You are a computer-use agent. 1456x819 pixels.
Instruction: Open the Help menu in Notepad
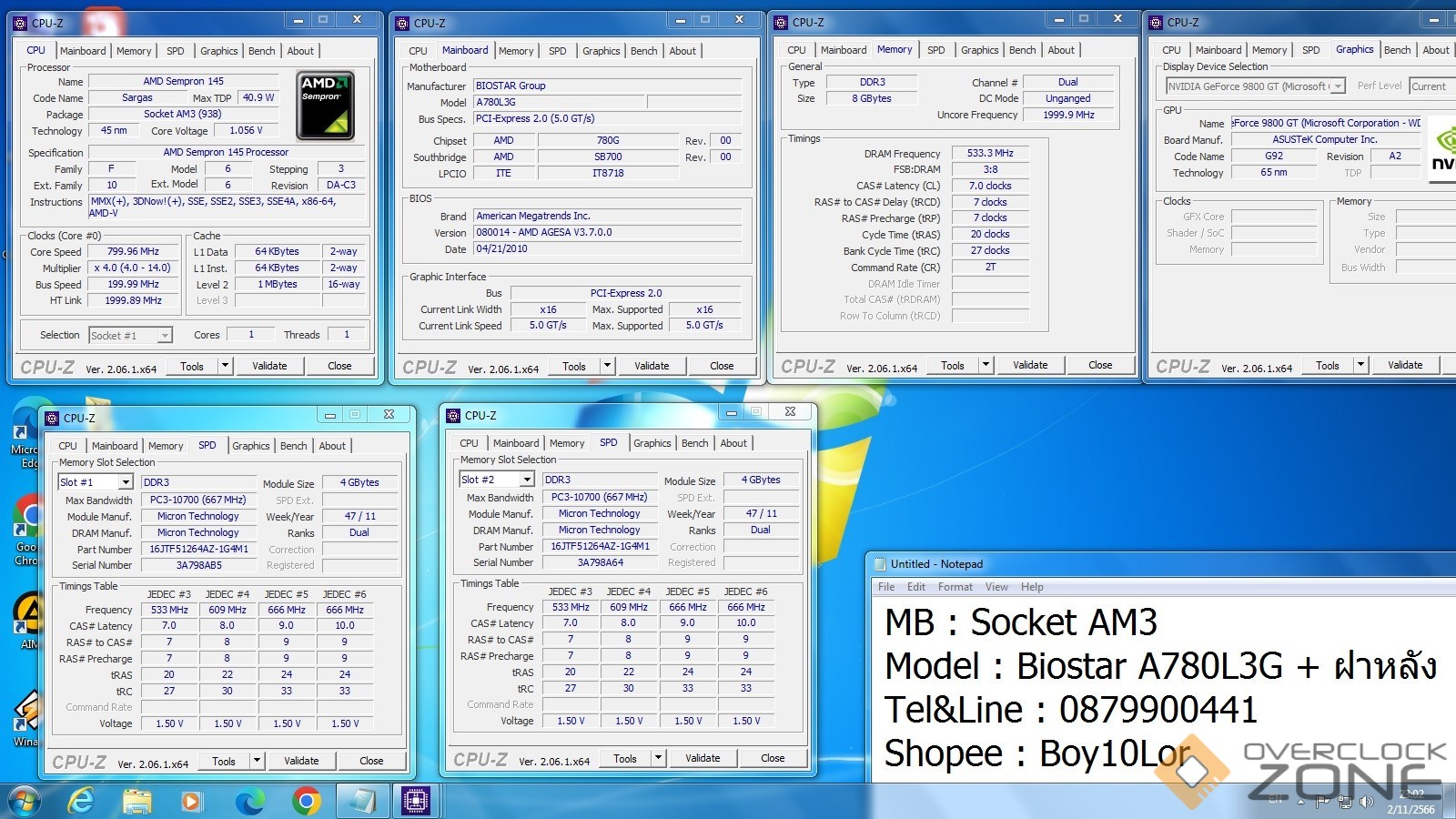tap(1031, 587)
